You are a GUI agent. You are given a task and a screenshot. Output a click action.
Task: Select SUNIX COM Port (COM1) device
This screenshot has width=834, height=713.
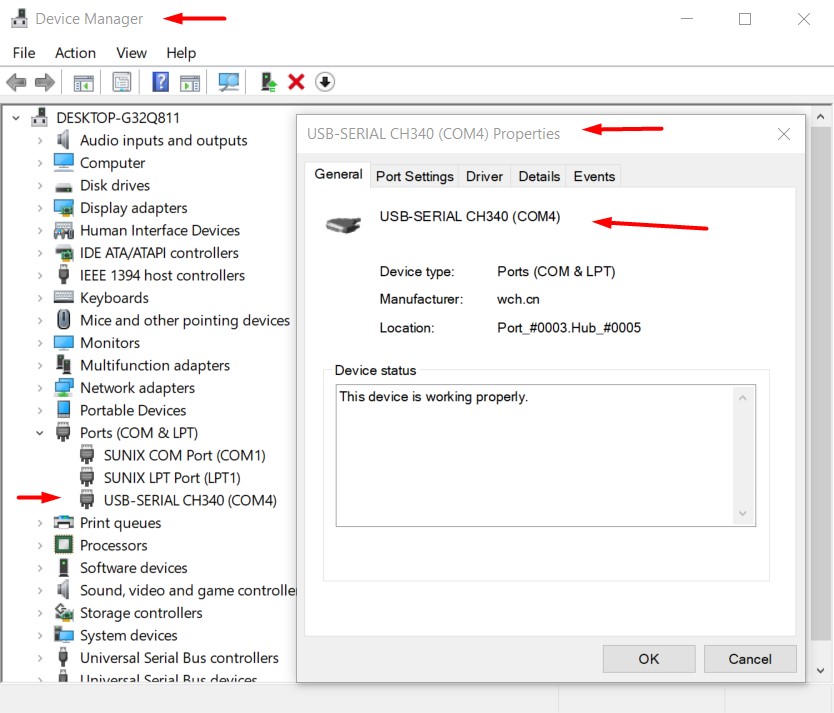pos(184,456)
